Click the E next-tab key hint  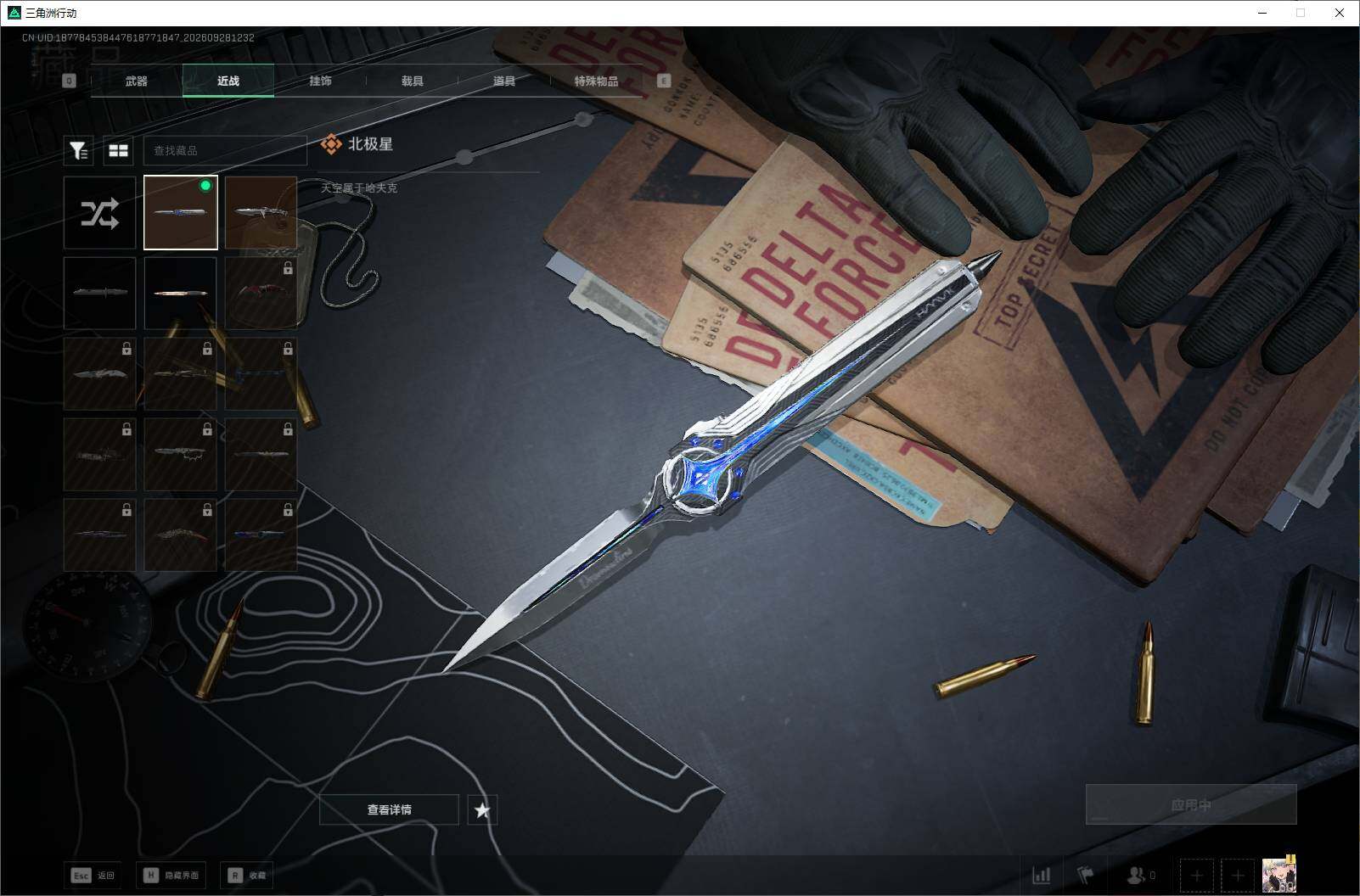(x=664, y=81)
